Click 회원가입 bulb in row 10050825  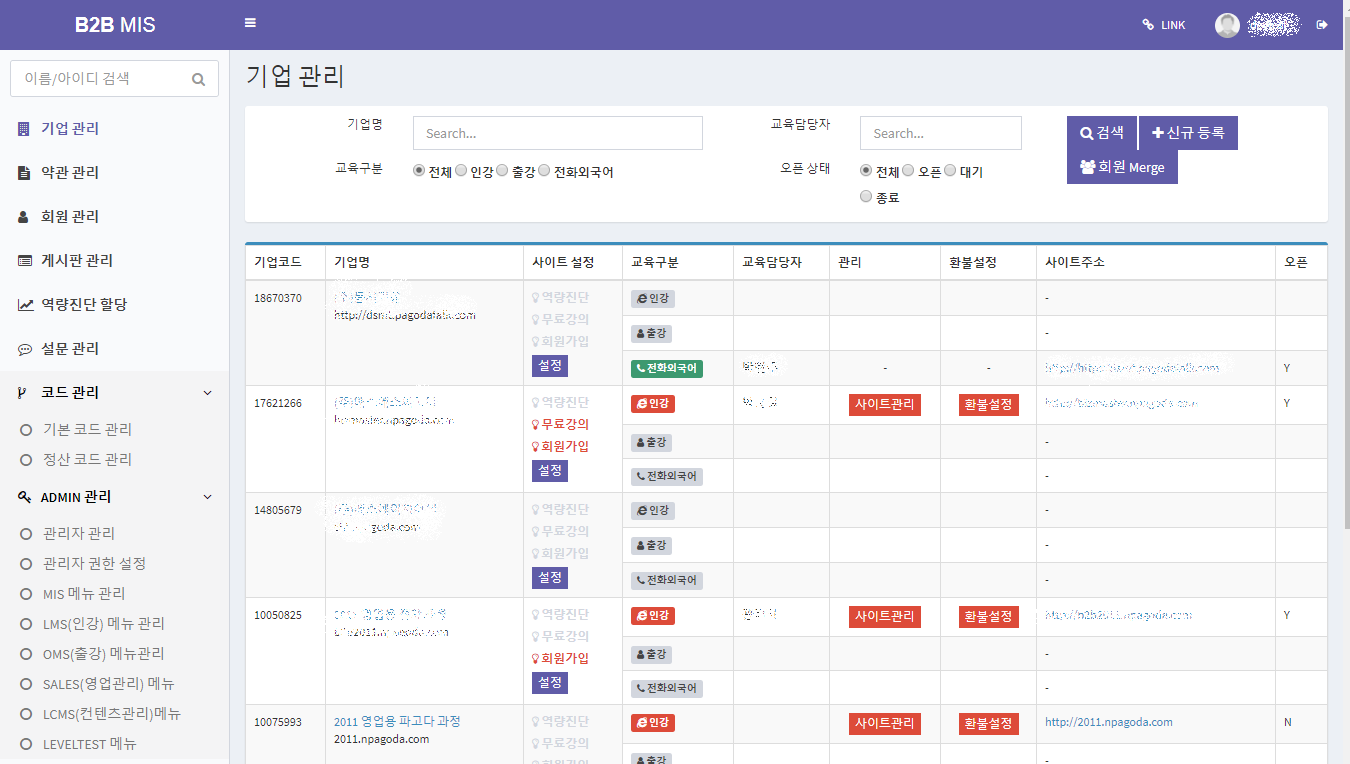pos(559,658)
